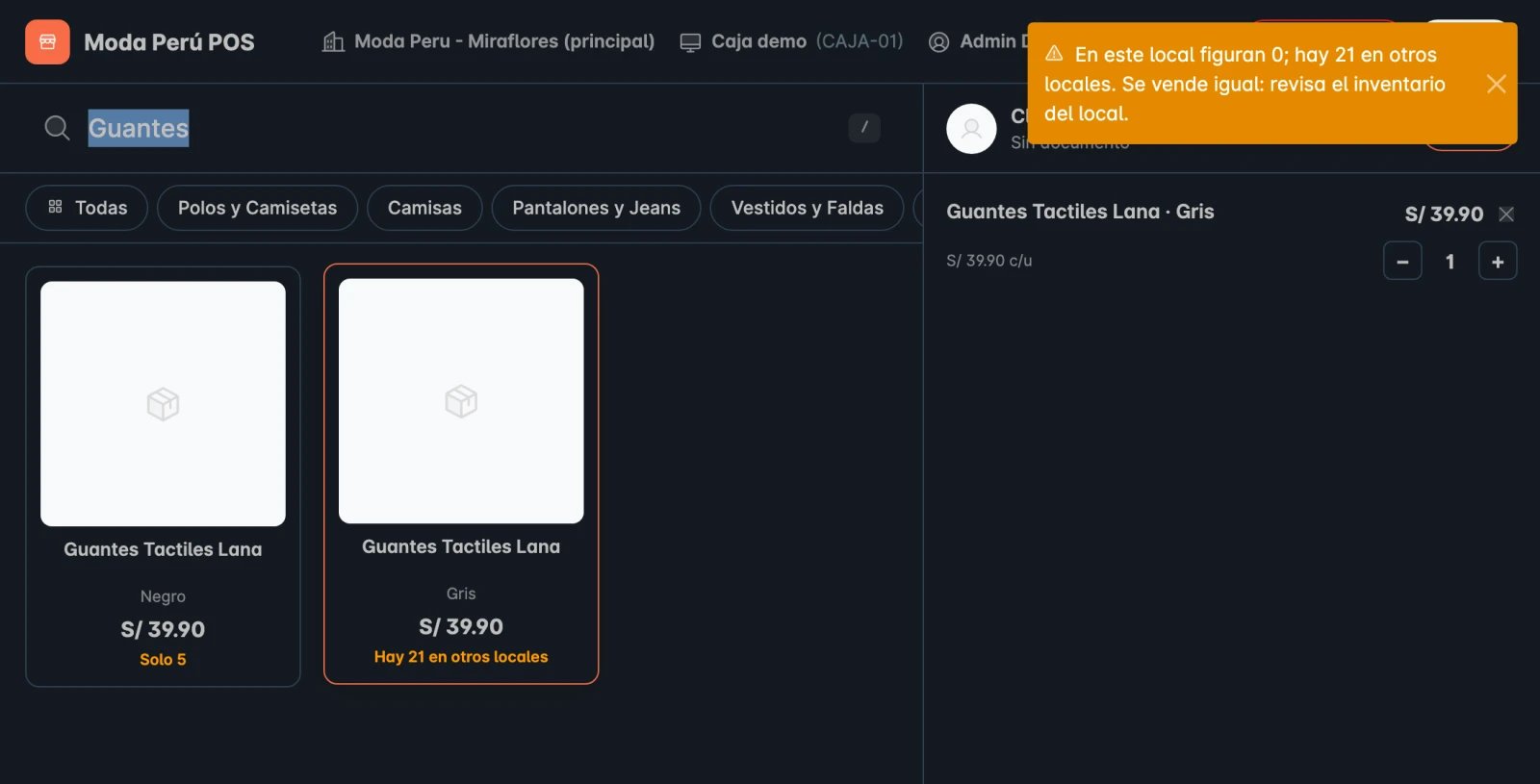Image resolution: width=1540 pixels, height=784 pixels.
Task: Filter by Camisas category
Action: click(424, 208)
